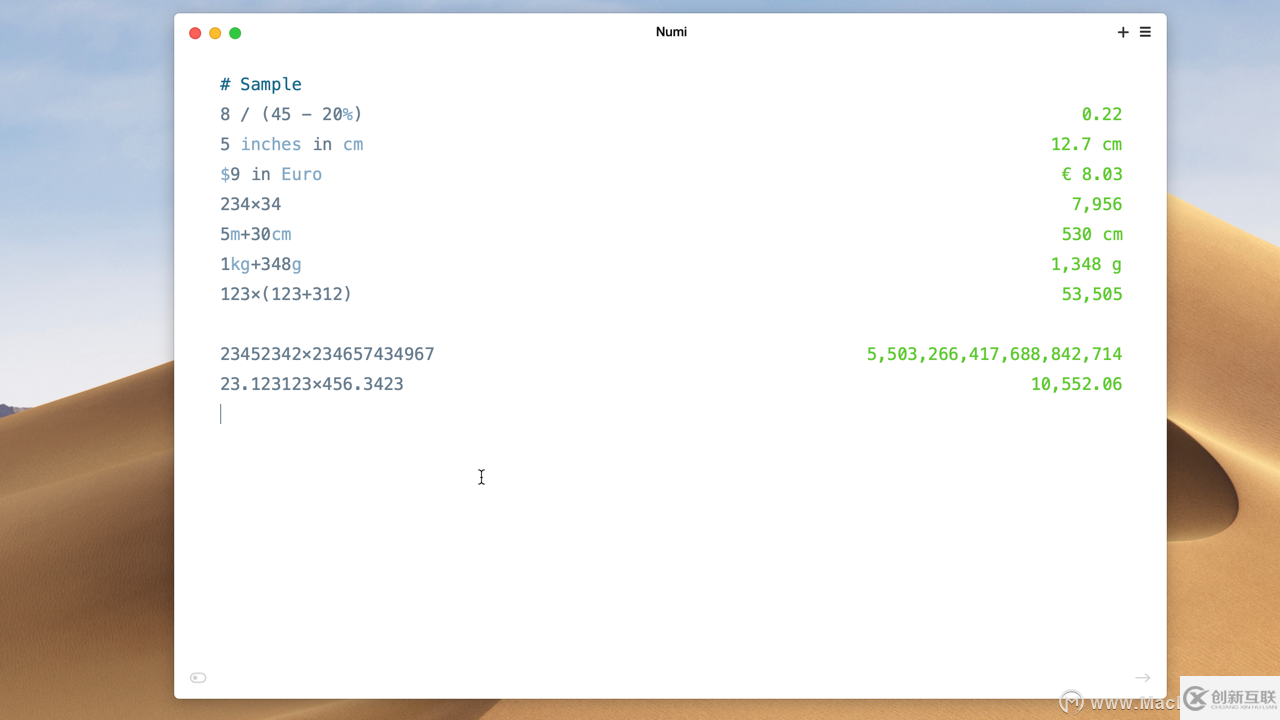The height and width of the screenshot is (720, 1280).
Task: Copy the result '5,503,266,417,688,842,714'
Action: coord(994,354)
